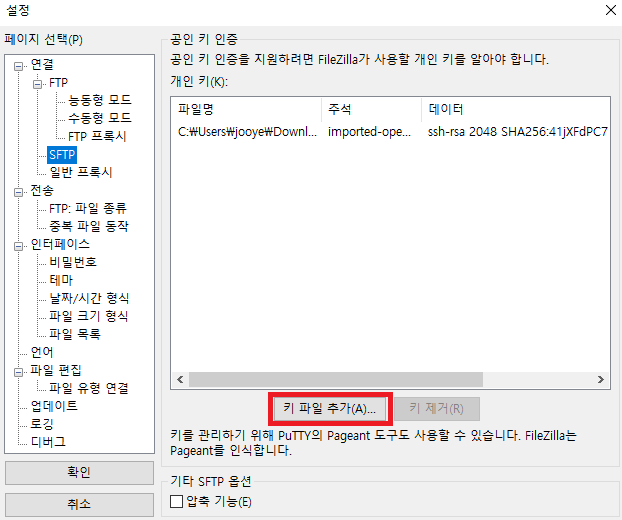Select the 파일 편집 page
This screenshot has width=622, height=520.
(56, 370)
